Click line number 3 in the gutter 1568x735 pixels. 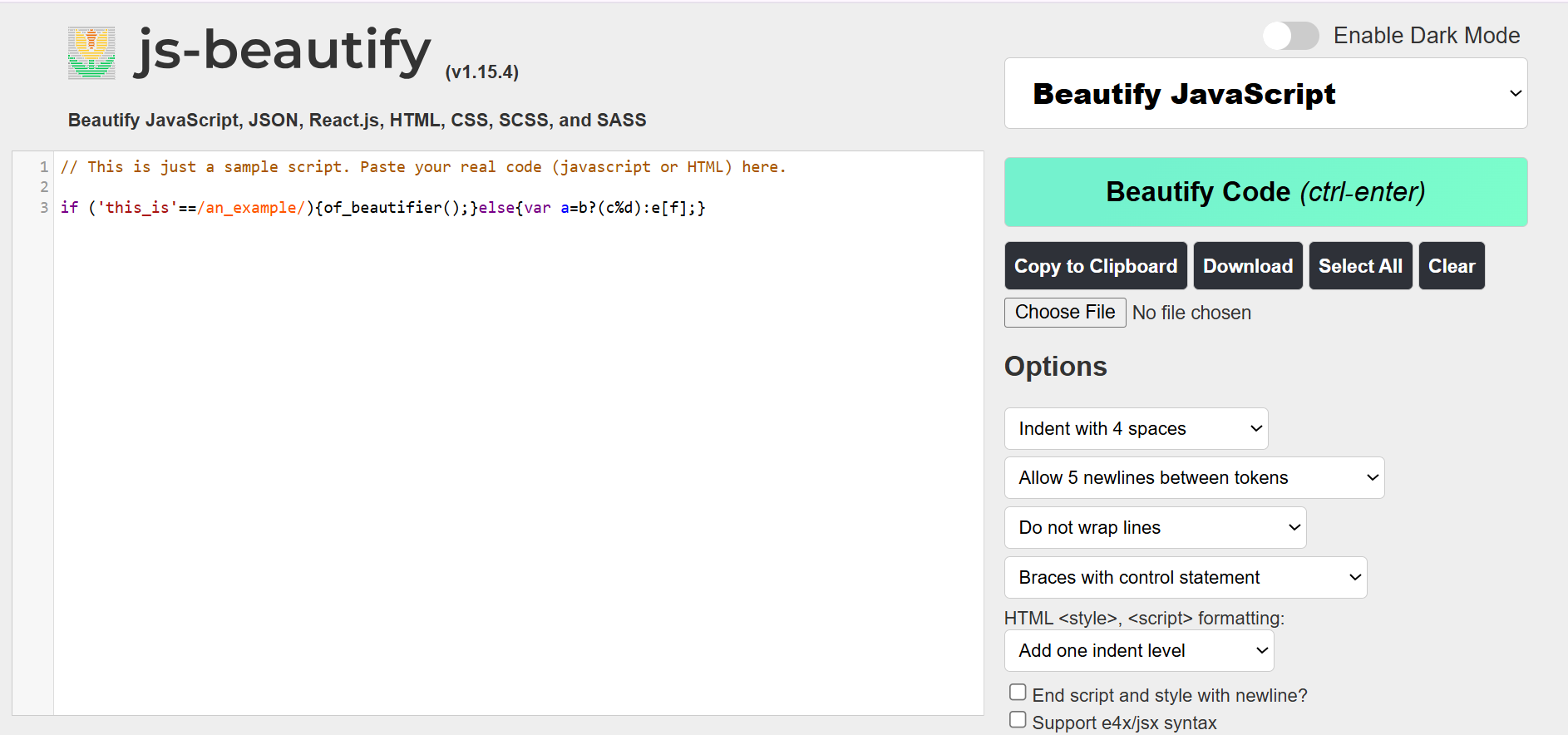pyautogui.click(x=44, y=208)
